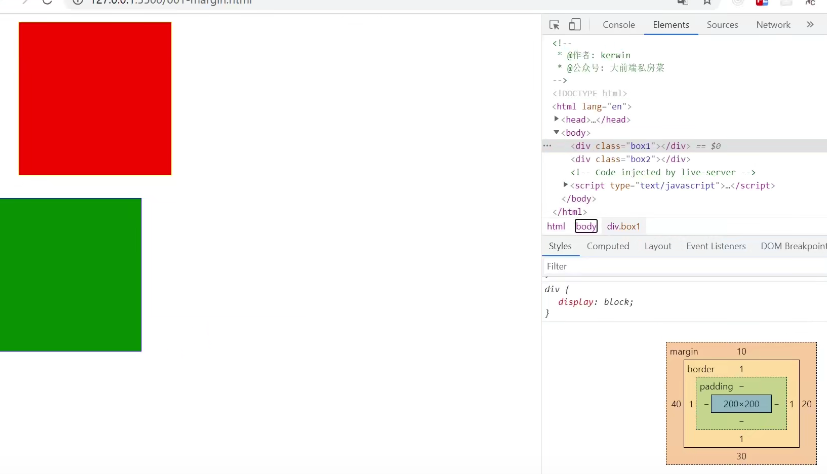Screen dimensions: 827x474
Task: Select the html lang en row
Action: [685, 106]
